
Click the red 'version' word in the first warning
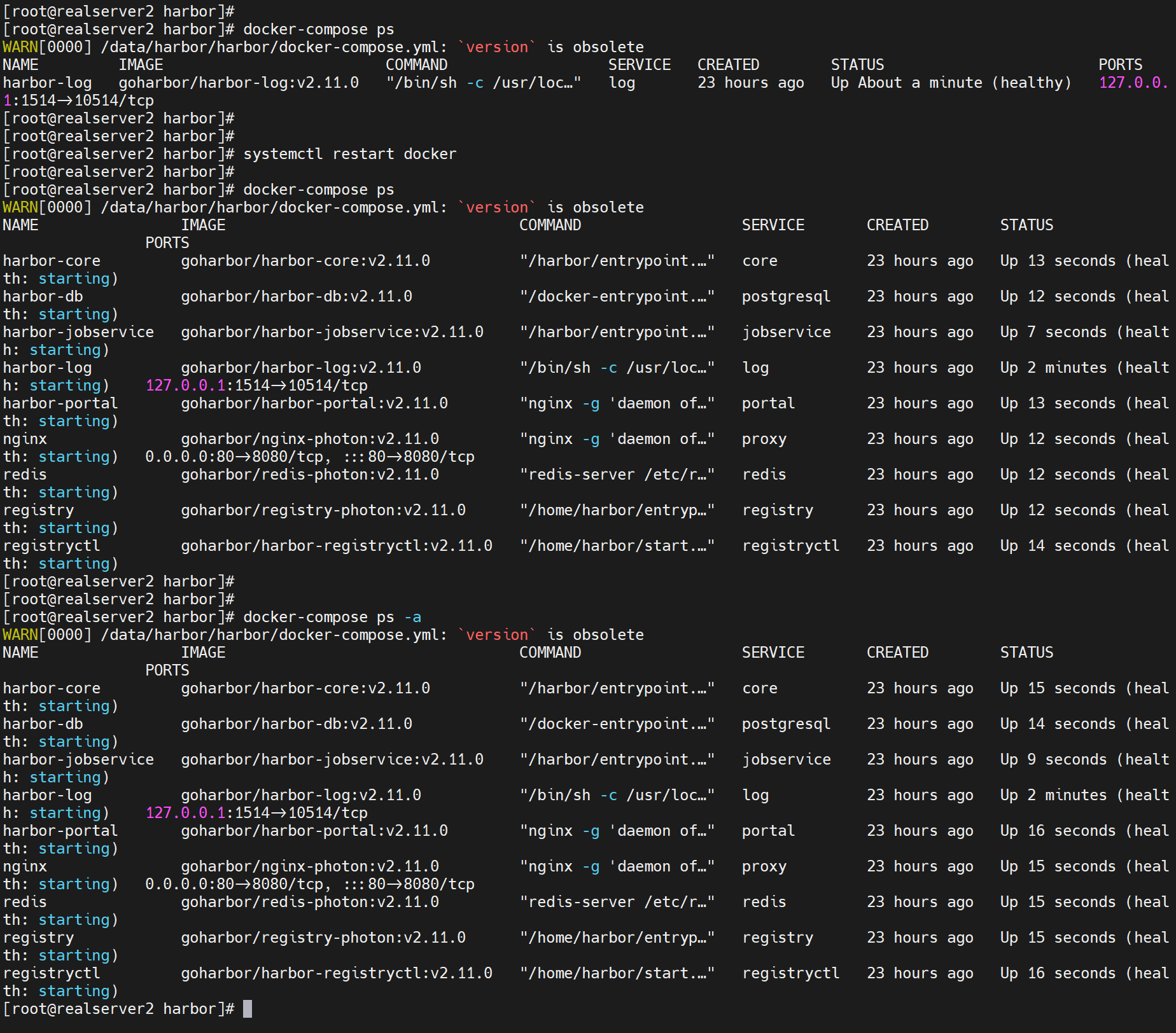(x=497, y=47)
